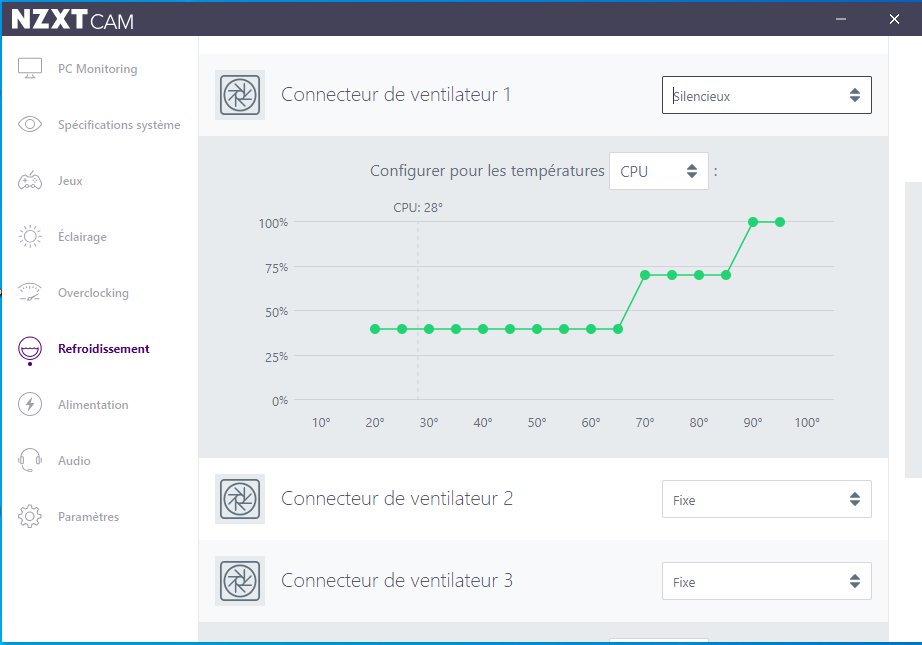
Task: Click the fan icon for Connecteur de ventilateur 2
Action: pyautogui.click(x=240, y=499)
